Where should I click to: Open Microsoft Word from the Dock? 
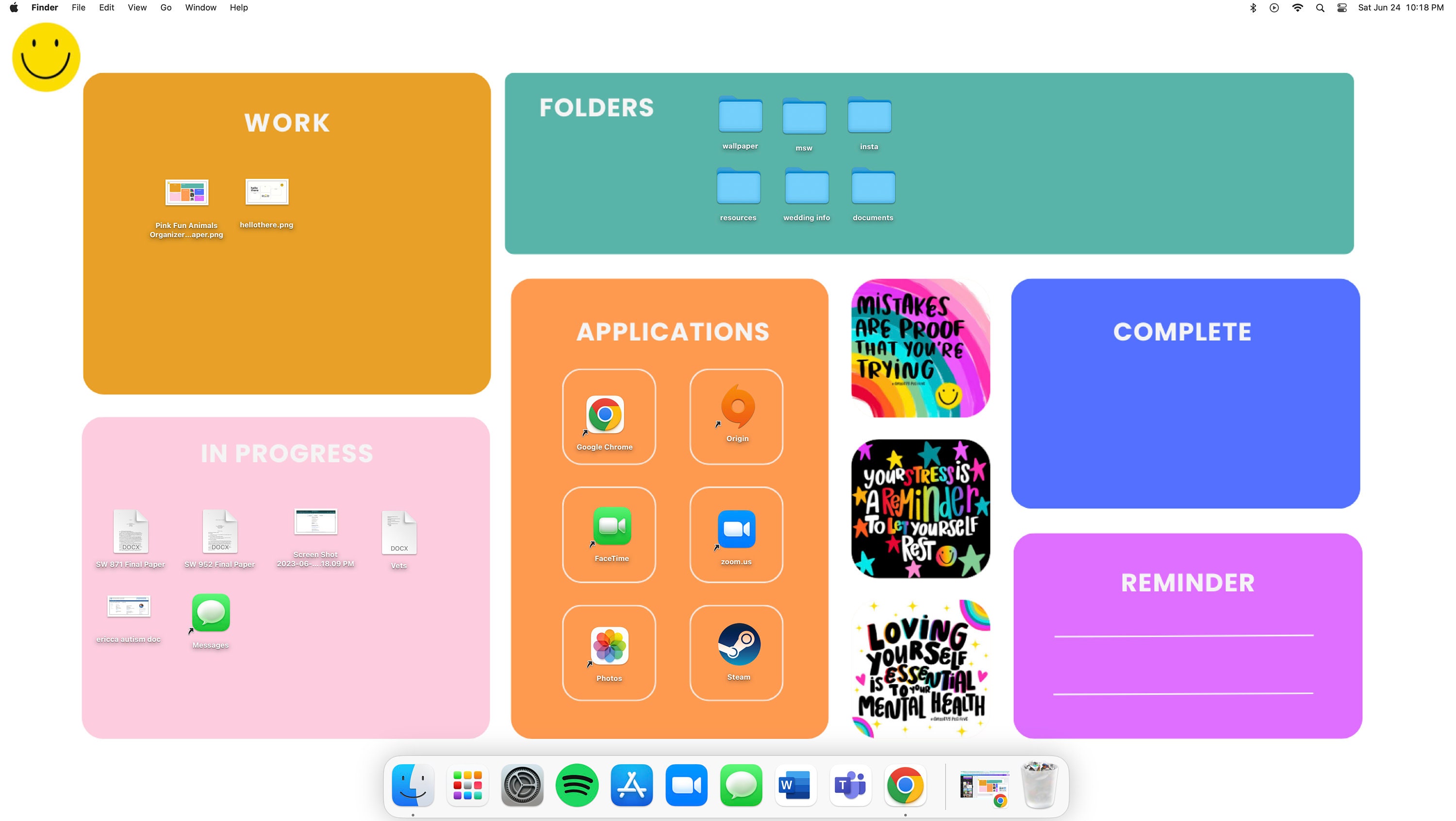click(796, 785)
